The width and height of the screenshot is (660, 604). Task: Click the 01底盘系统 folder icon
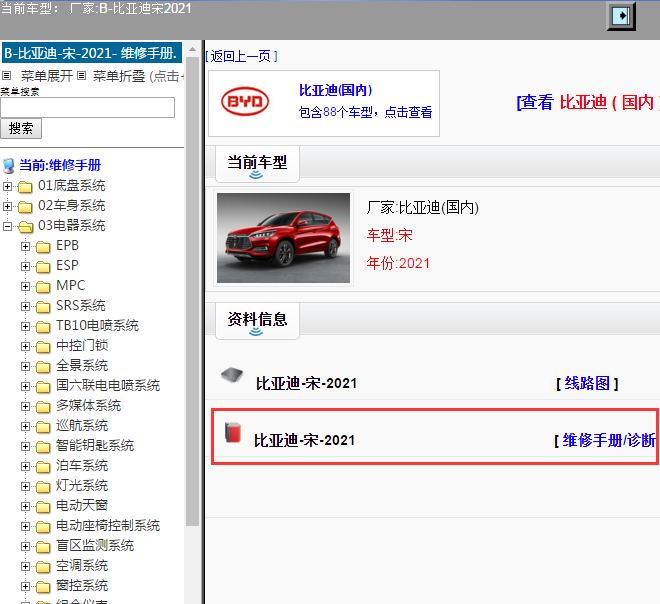click(x=25, y=186)
